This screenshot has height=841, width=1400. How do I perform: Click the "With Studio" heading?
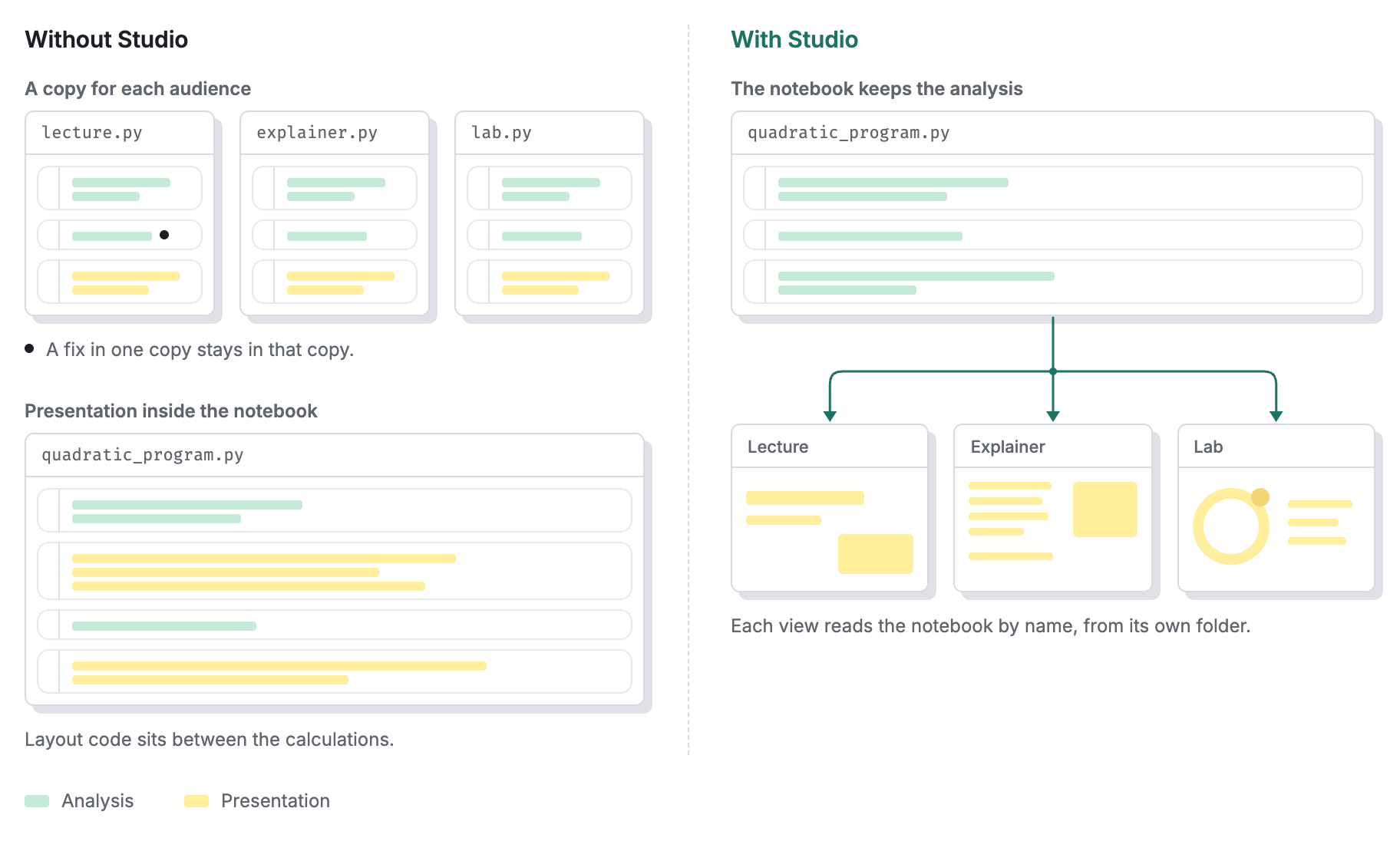pos(794,39)
